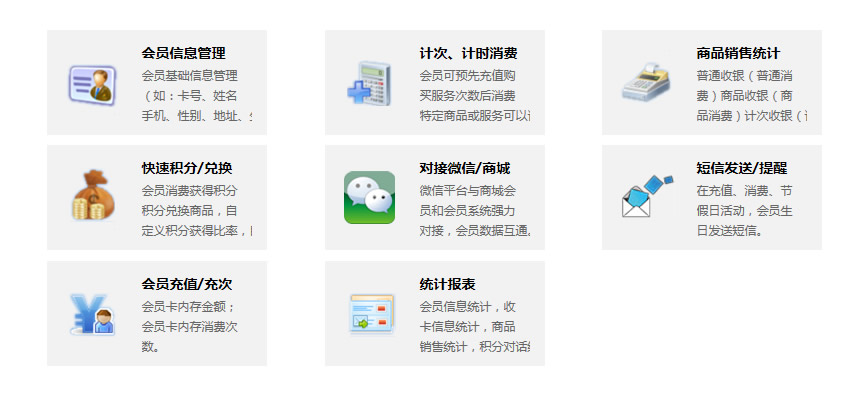
Task: Open the 会员信息管理 heading
Action: click(x=183, y=53)
